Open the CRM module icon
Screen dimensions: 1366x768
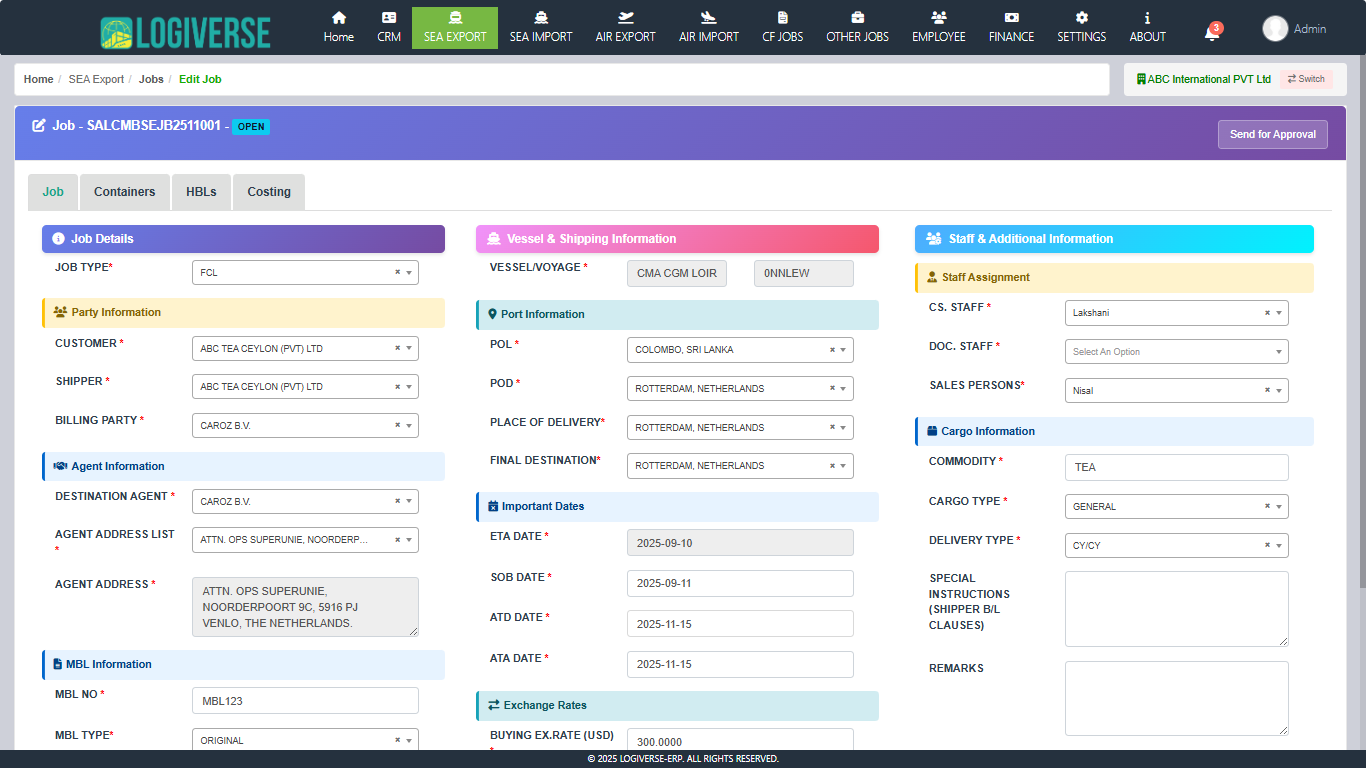pyautogui.click(x=389, y=18)
